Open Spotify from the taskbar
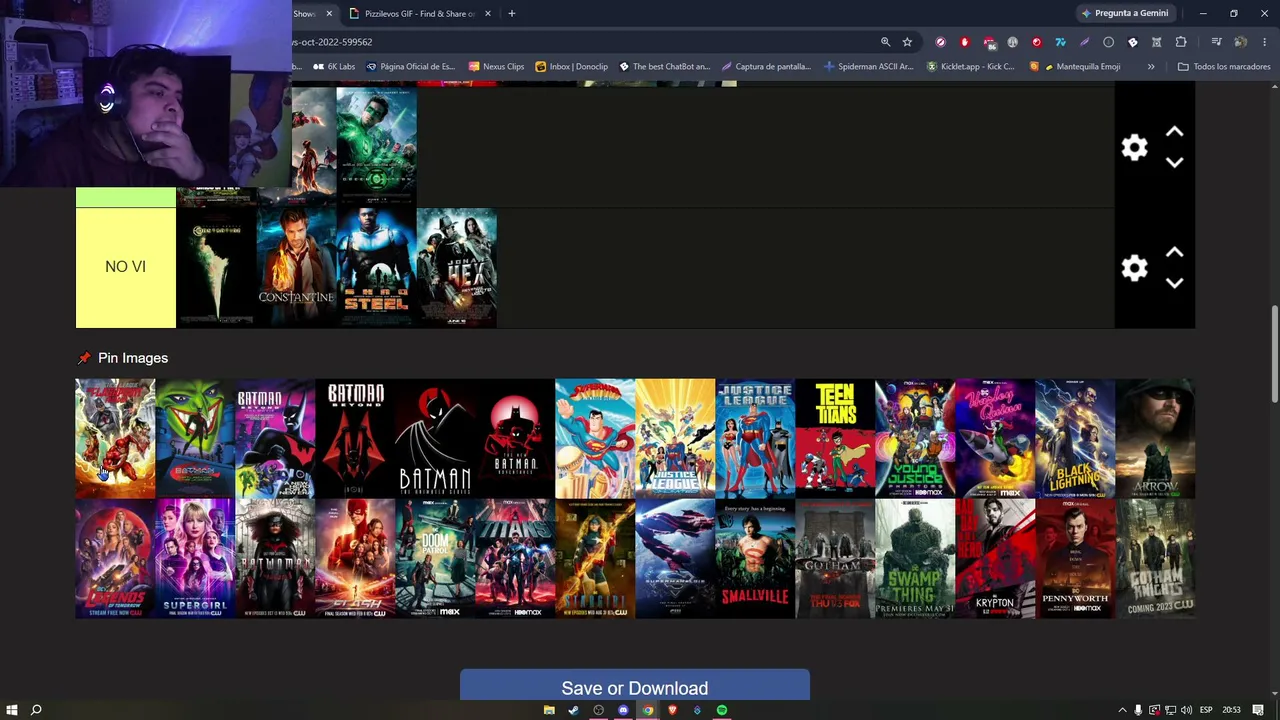 722,710
